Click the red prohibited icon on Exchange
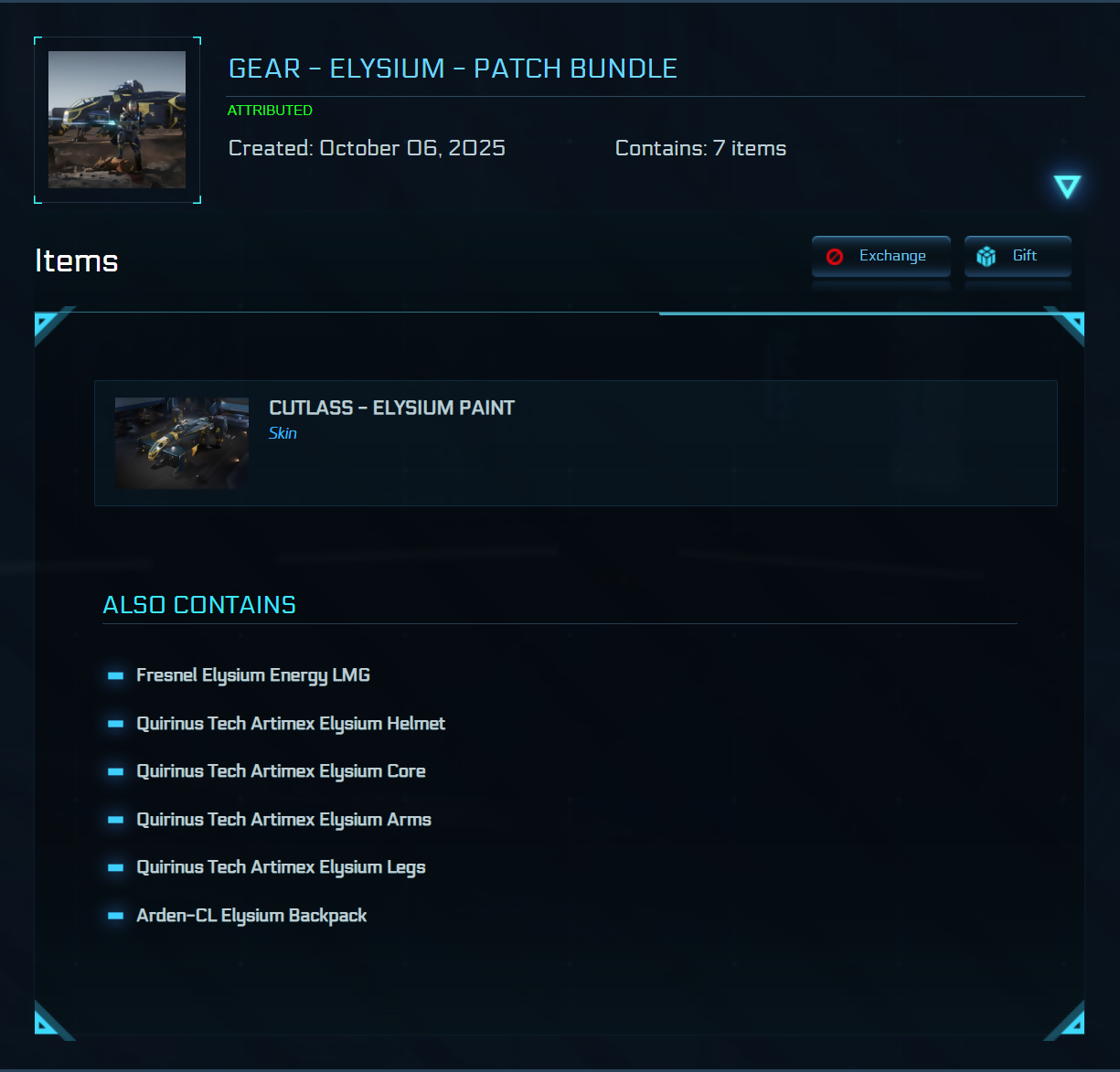The height and width of the screenshot is (1072, 1120). point(835,257)
